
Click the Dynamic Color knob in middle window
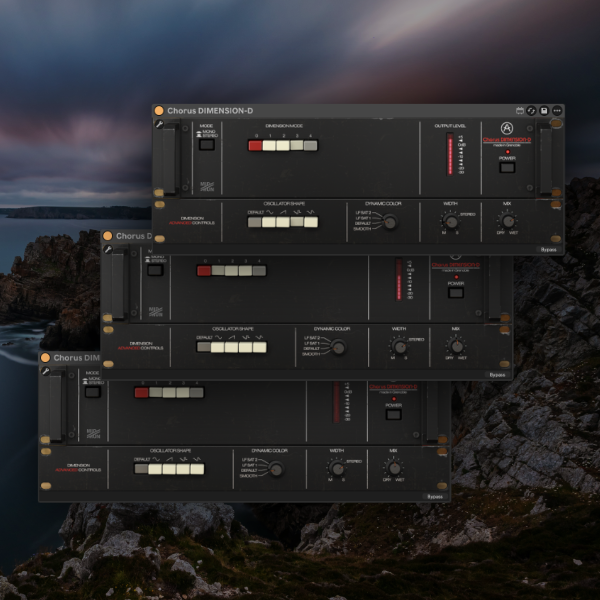click(x=339, y=347)
